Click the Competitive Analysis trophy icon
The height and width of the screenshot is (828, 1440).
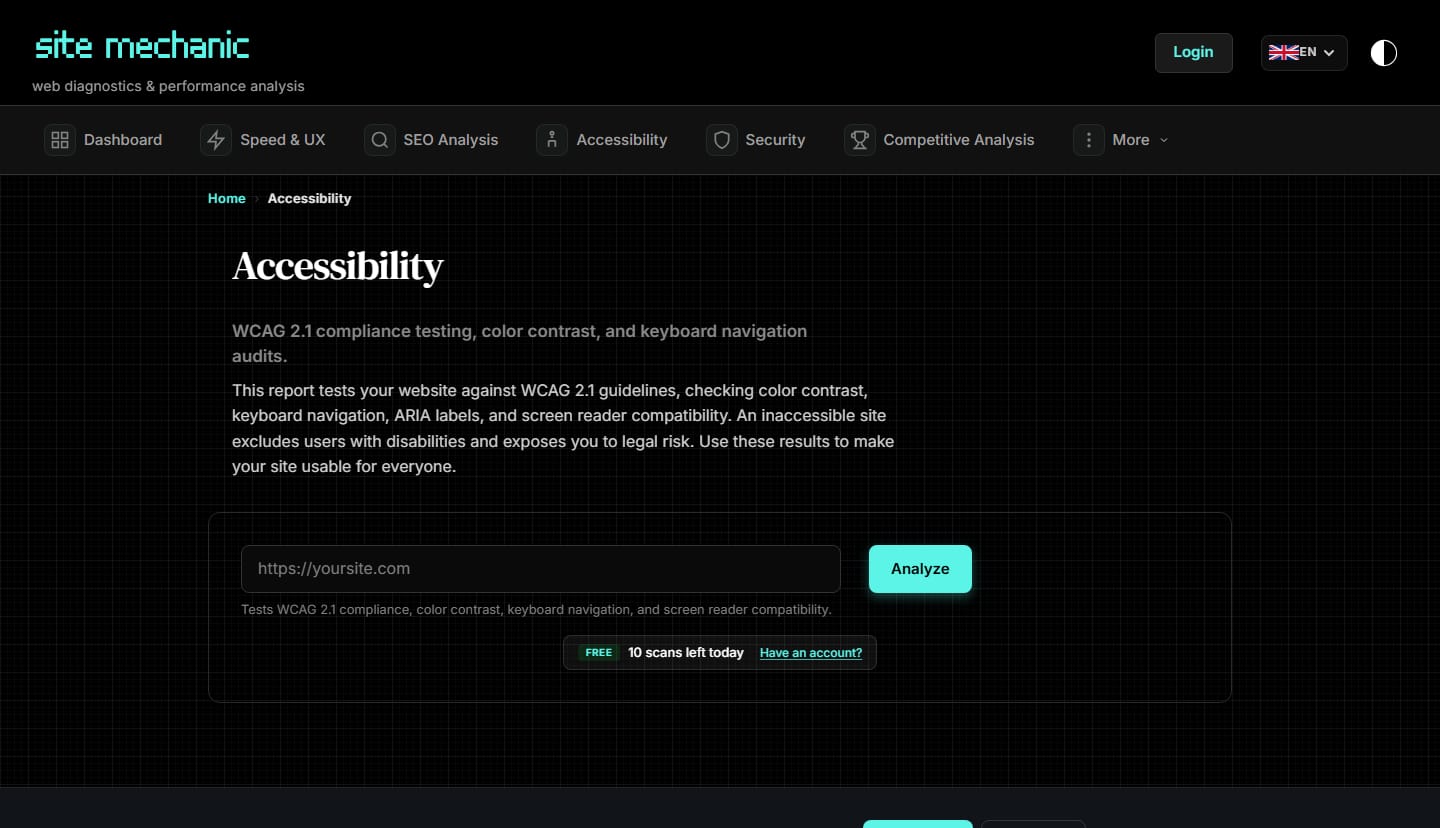[x=860, y=140]
